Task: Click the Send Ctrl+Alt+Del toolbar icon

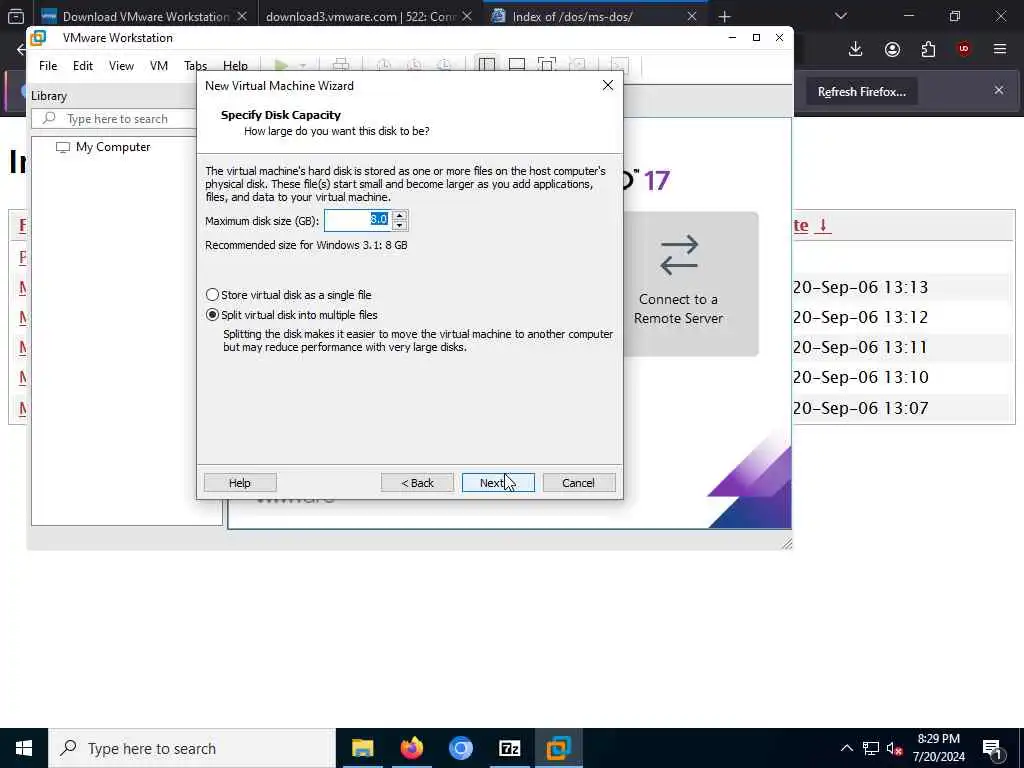Action: (340, 65)
